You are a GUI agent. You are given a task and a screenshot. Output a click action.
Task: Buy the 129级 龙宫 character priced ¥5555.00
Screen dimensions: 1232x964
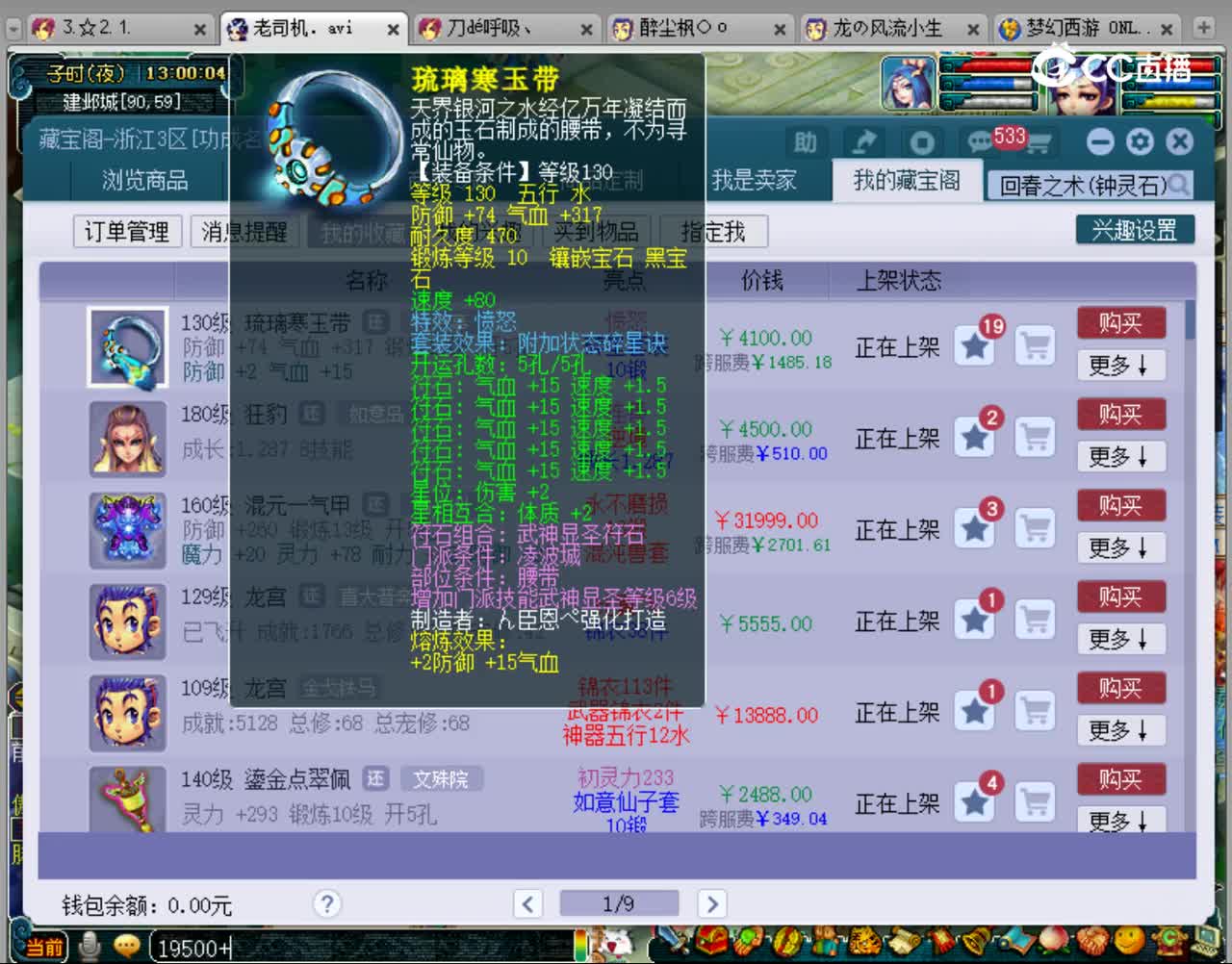pos(1120,596)
